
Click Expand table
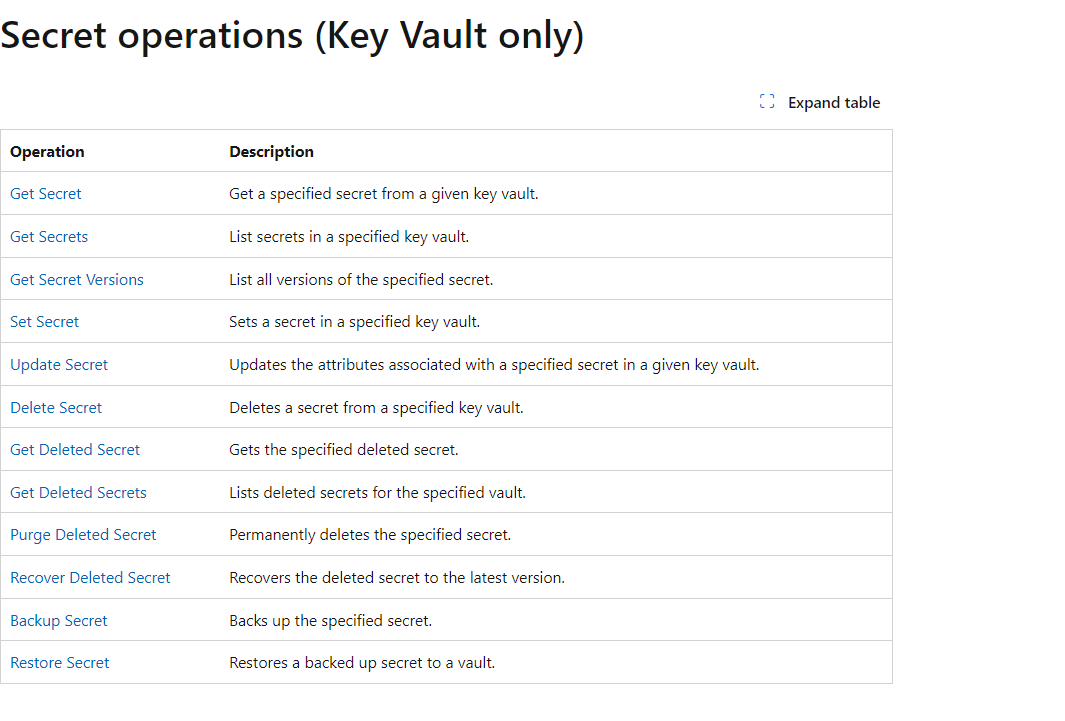coord(834,102)
